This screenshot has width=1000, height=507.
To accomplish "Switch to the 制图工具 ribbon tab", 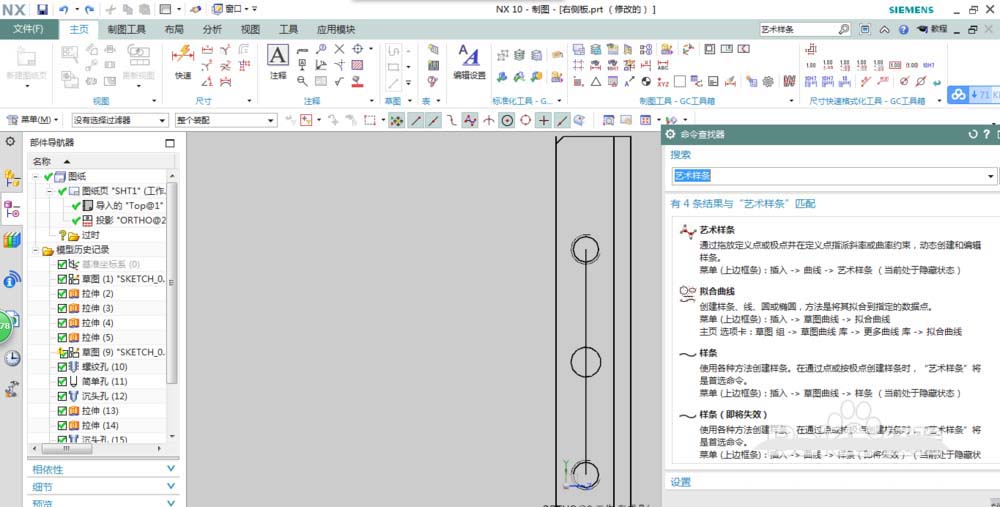I will coord(127,30).
